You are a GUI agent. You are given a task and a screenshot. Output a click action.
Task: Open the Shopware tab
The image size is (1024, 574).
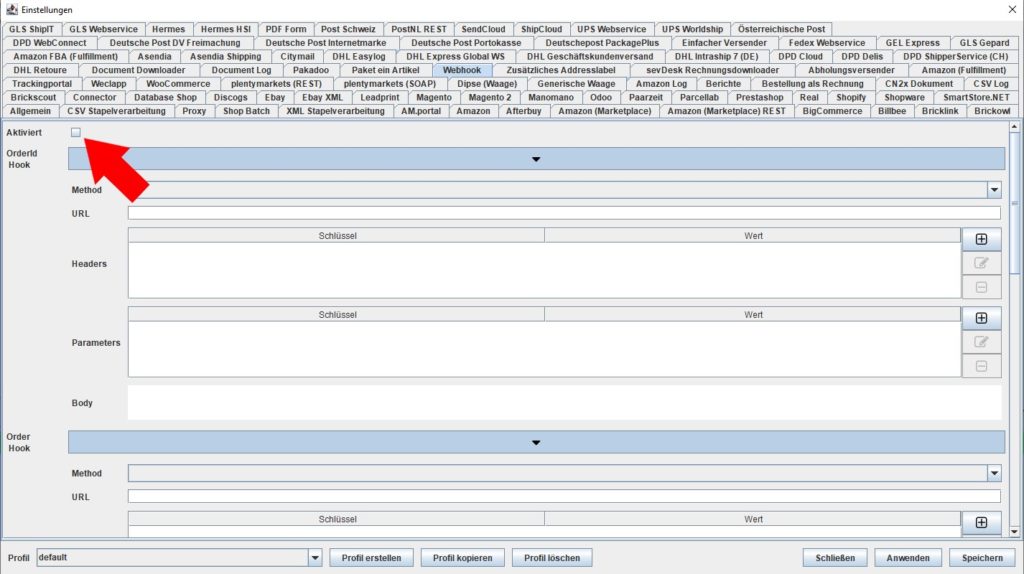[904, 97]
